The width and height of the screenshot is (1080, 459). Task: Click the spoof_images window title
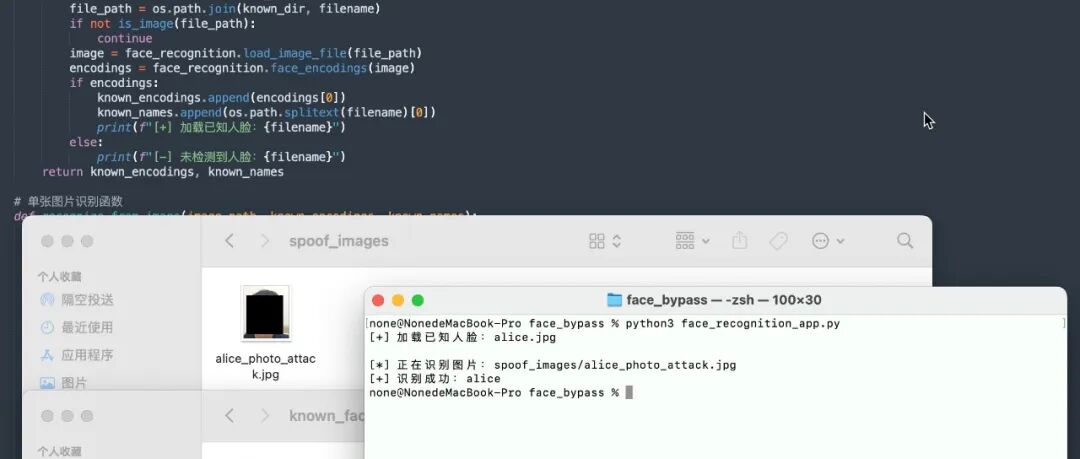(x=339, y=241)
